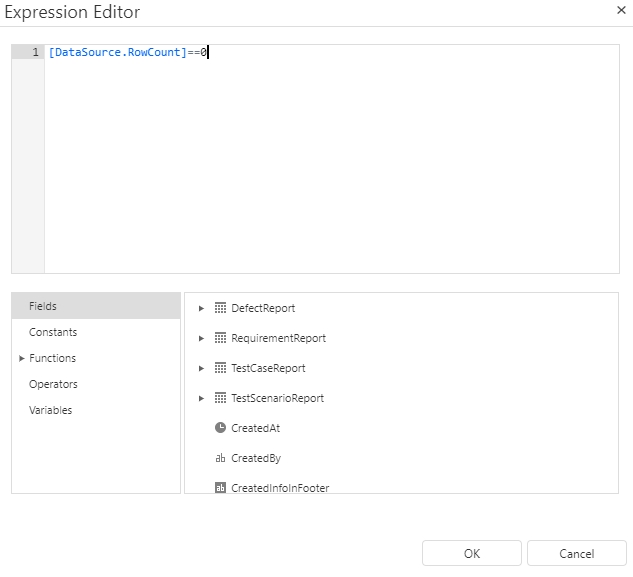Expand the Functions category arrow
This screenshot has width=633, height=577.
click(22, 358)
